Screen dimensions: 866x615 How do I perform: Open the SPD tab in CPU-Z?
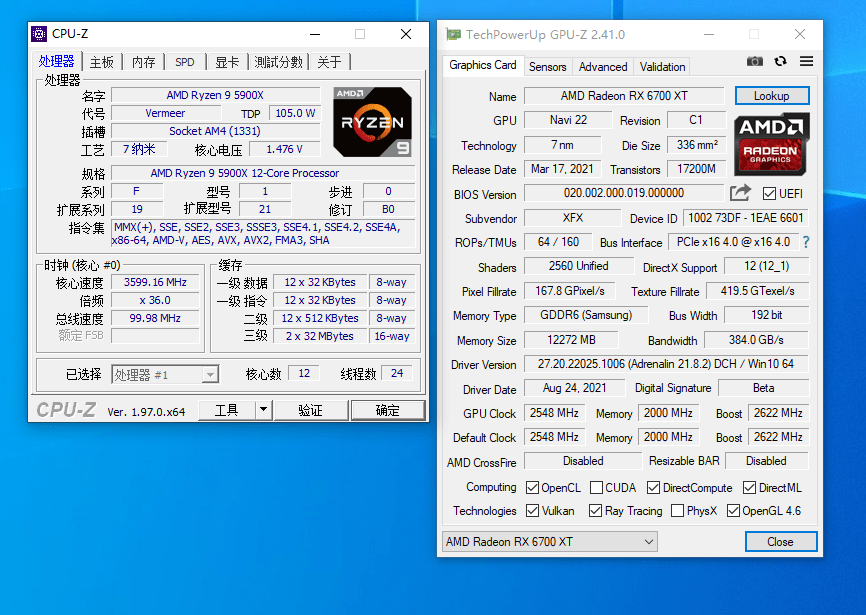tap(184, 61)
